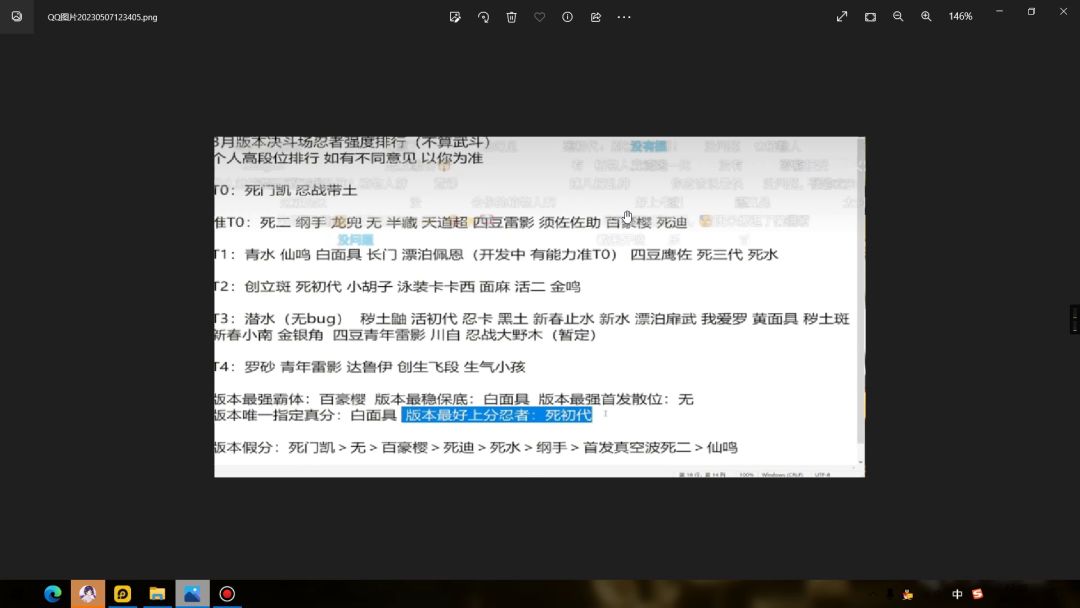Zoom out with the minus magnifier
Viewport: 1080px width, 608px height.
pyautogui.click(x=898, y=17)
